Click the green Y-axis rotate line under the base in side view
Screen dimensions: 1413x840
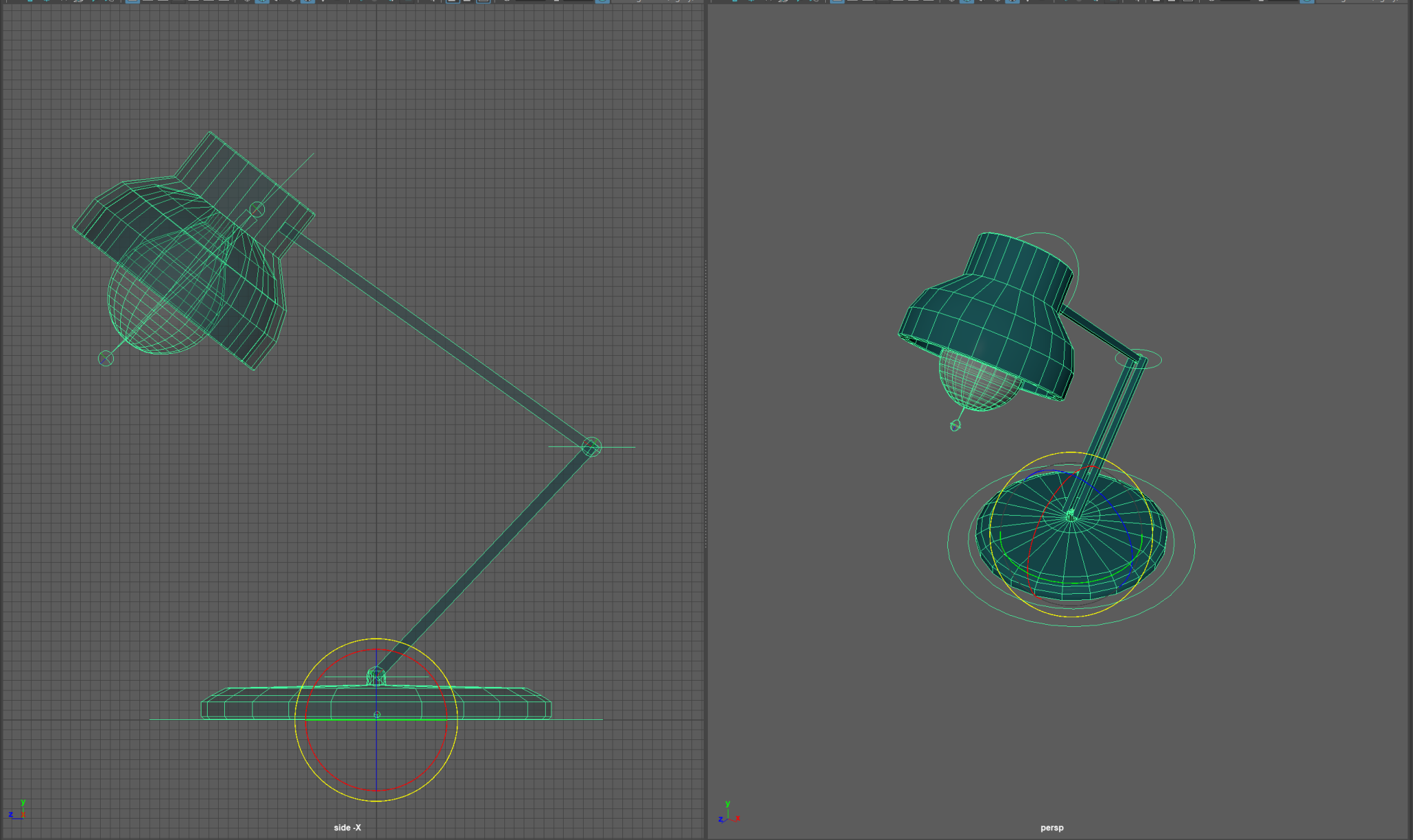pyautogui.click(x=345, y=720)
